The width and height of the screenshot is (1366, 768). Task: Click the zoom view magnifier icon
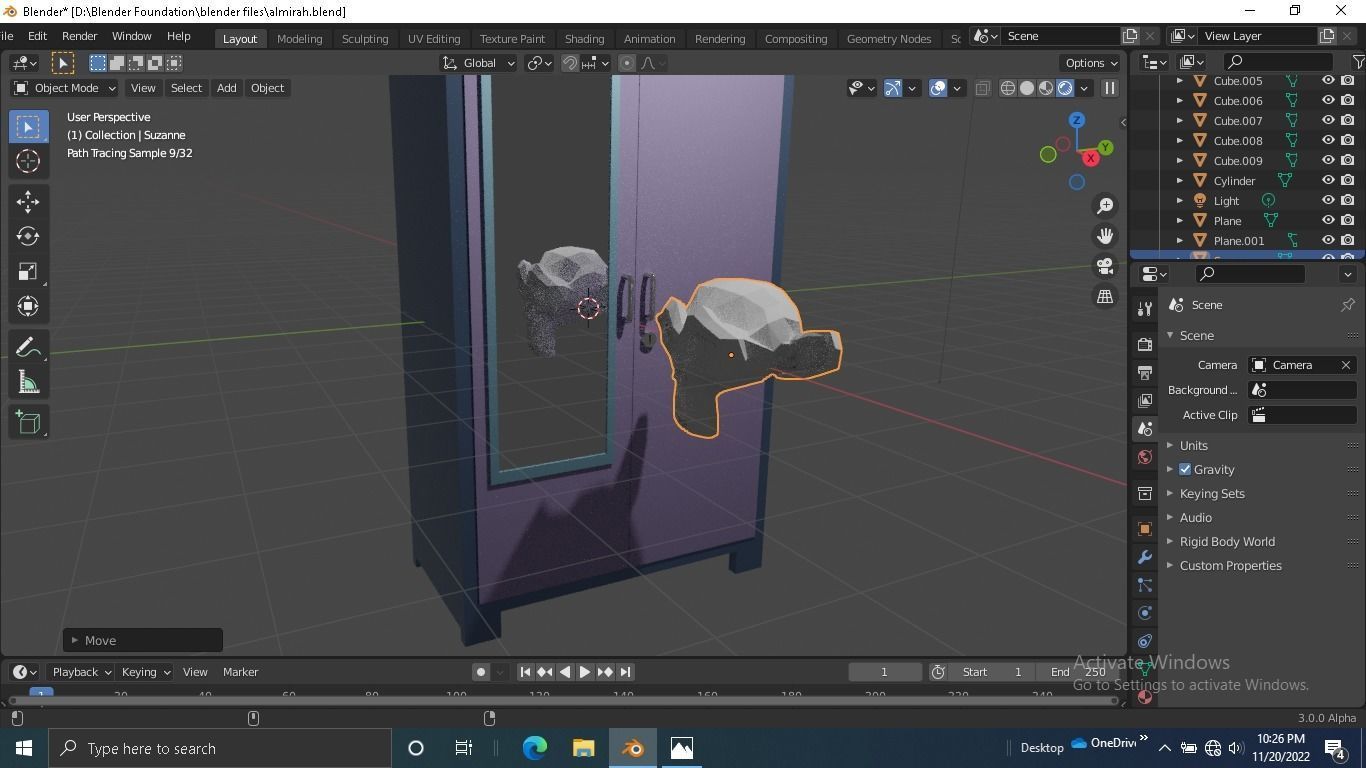(x=1105, y=205)
